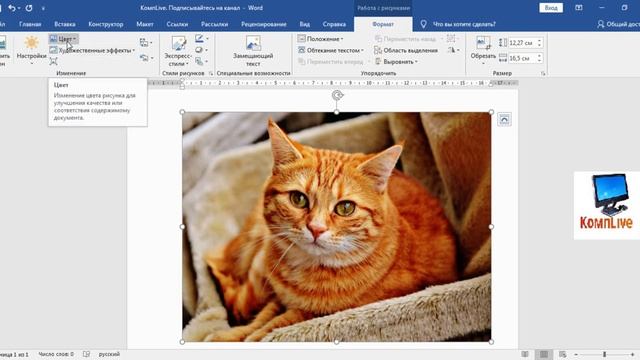Image resolution: width=640 pixels, height=360 pixels.
Task: Switch to Read Mode view in status bar
Action: pos(525,354)
